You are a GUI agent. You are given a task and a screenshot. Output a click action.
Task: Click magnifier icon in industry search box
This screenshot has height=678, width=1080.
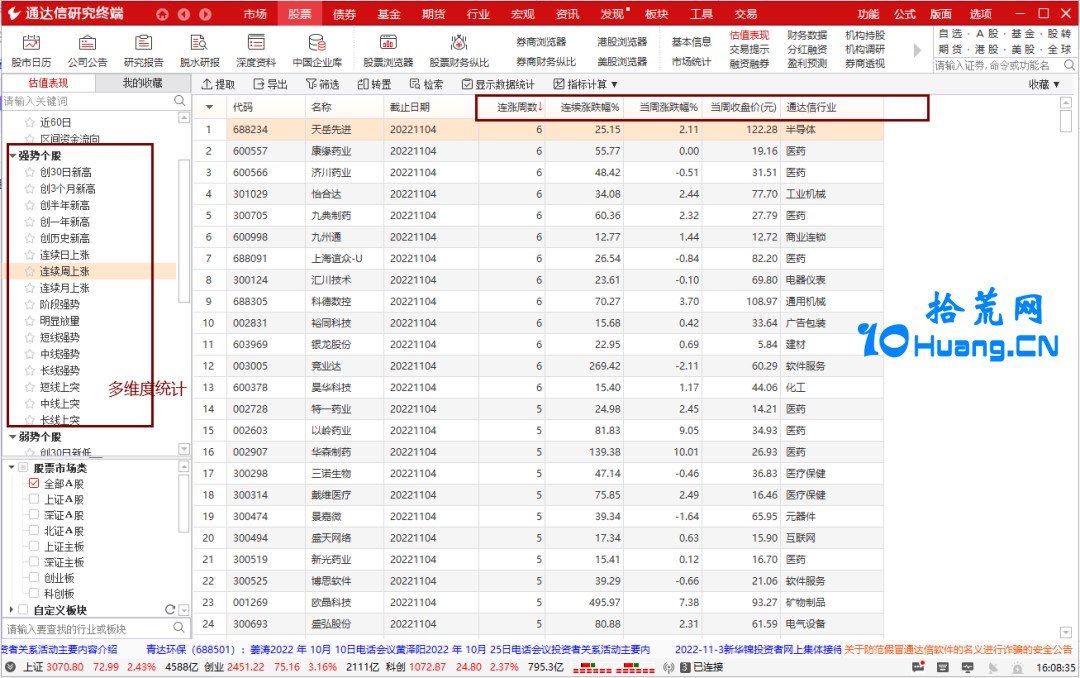[x=179, y=628]
